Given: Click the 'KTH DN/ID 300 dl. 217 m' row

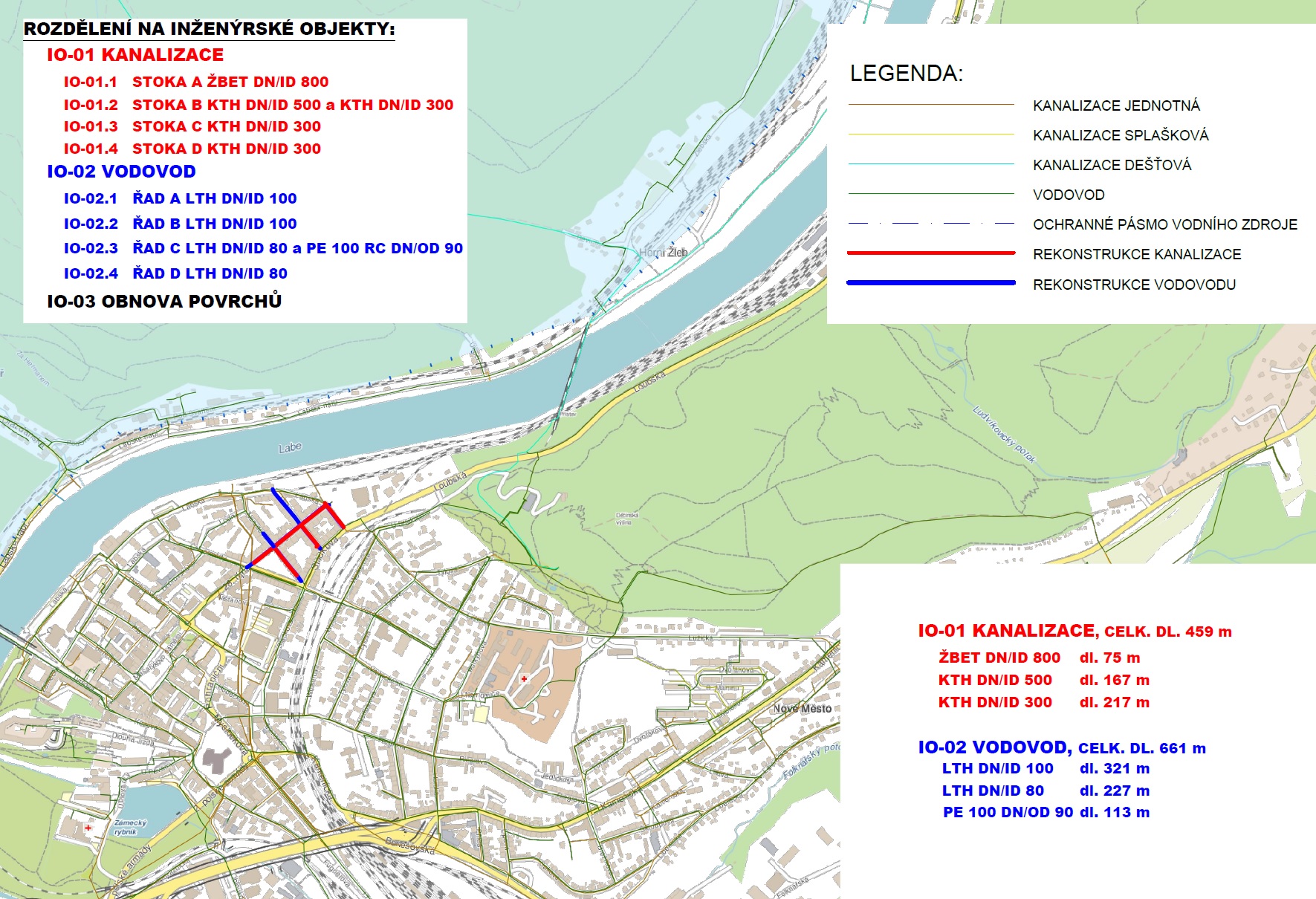Looking at the screenshot, I should click(1043, 702).
